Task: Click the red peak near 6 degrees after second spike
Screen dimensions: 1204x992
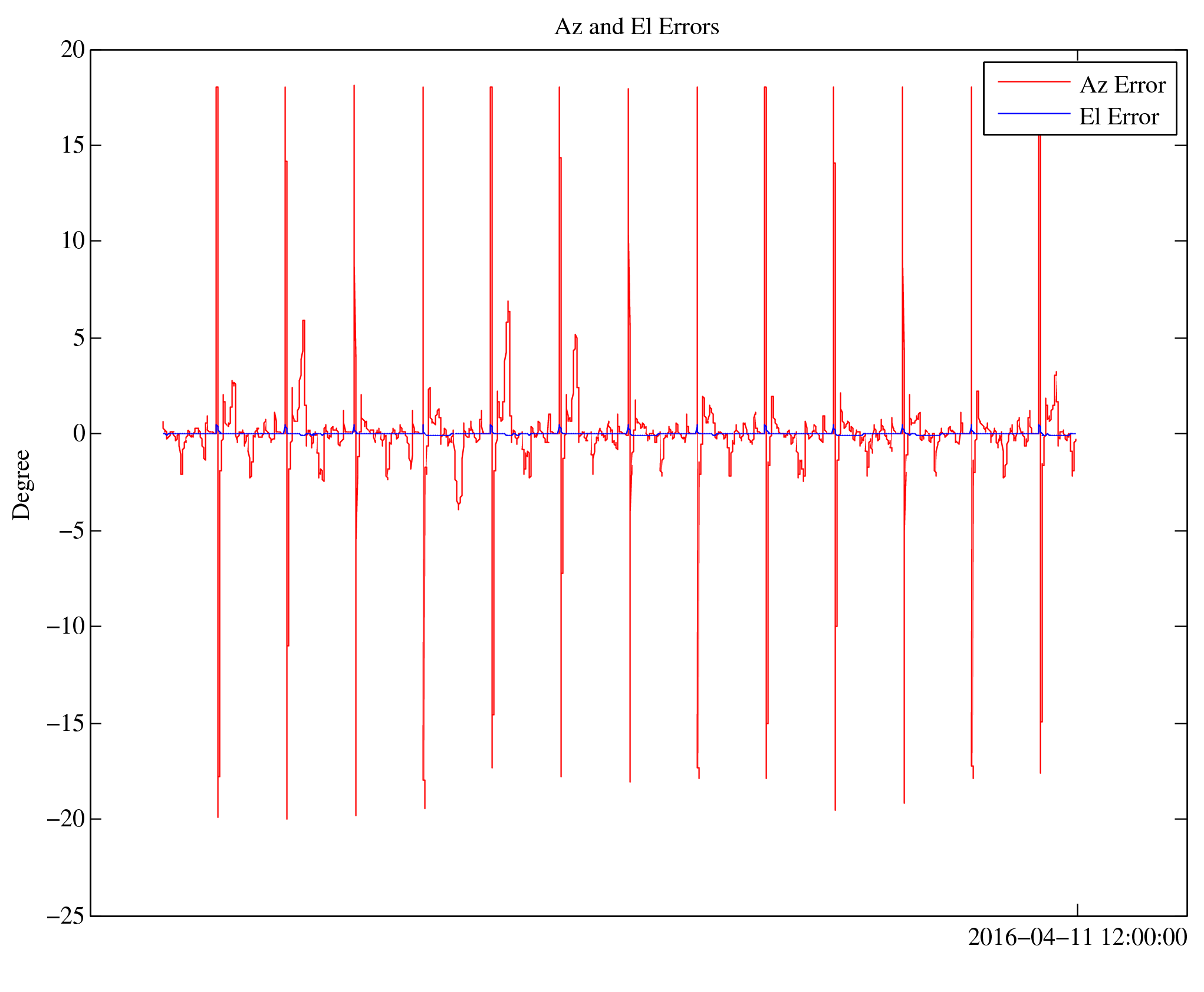Action: pos(304,322)
